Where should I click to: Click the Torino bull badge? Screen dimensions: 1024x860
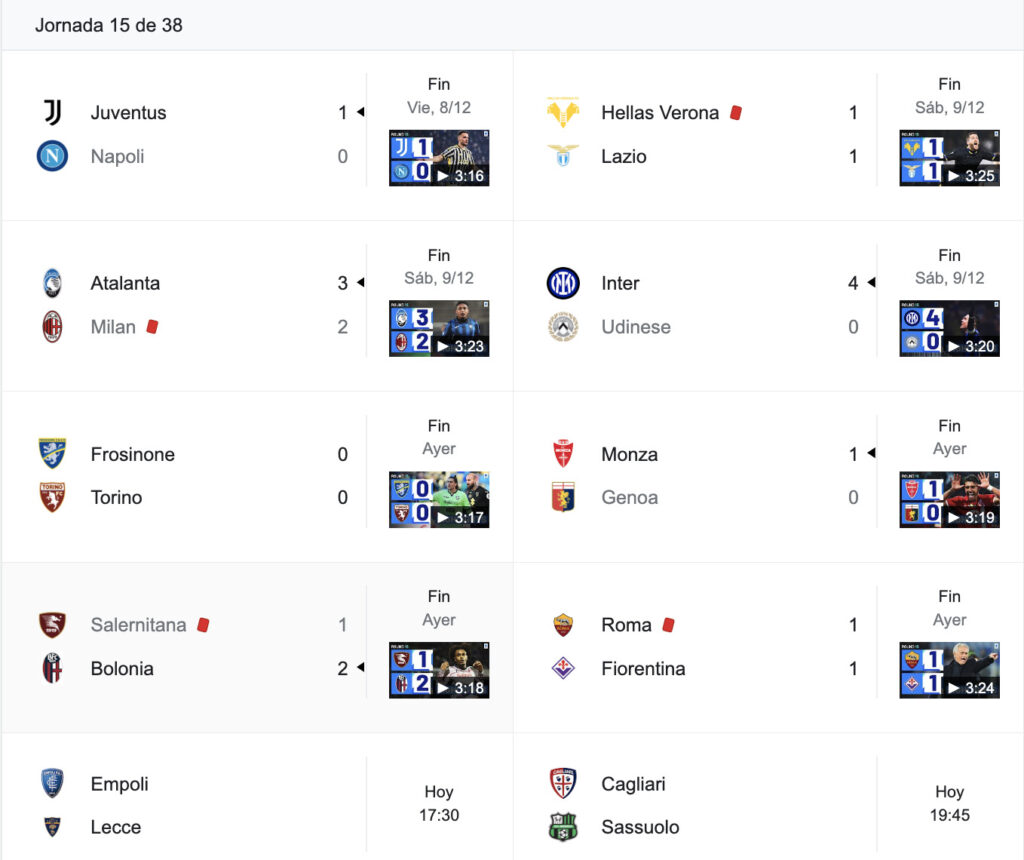[x=52, y=497]
